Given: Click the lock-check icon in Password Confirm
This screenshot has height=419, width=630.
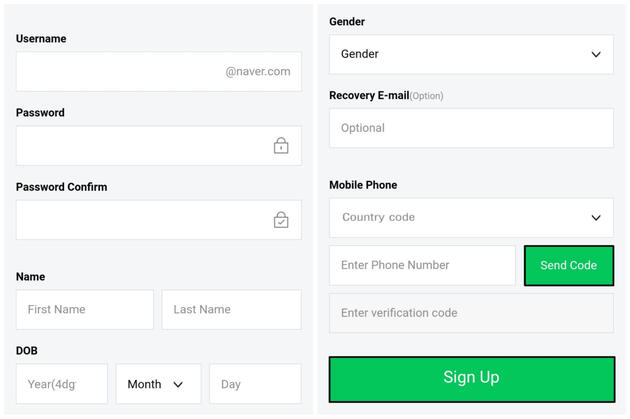Looking at the screenshot, I should (281, 220).
